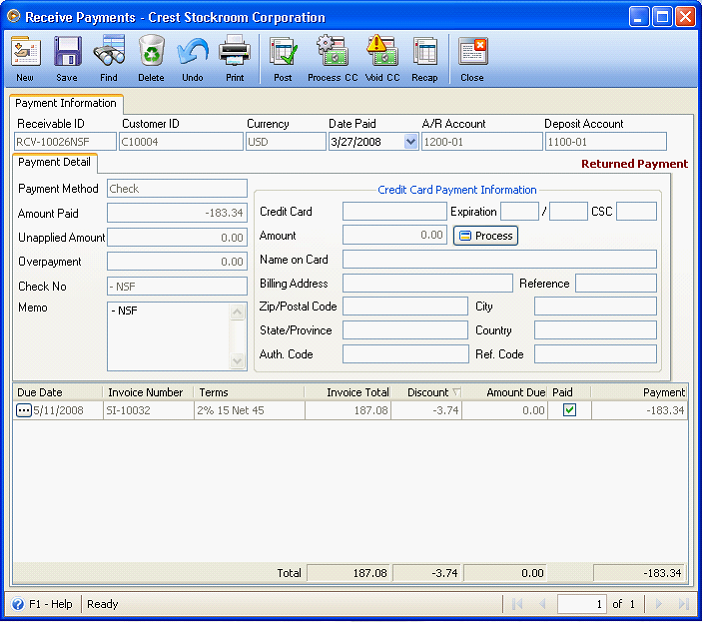Click the Currency USD field

coord(286,142)
